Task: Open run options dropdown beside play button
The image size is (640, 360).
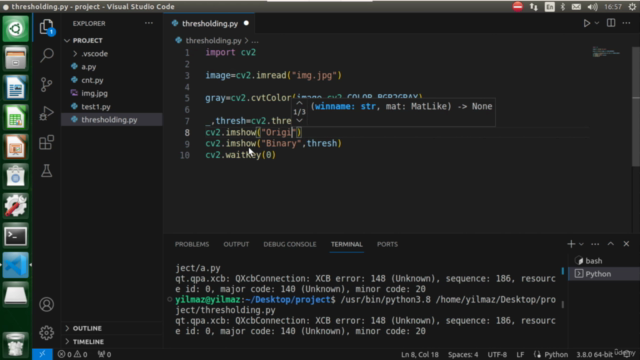Action: [x=597, y=23]
